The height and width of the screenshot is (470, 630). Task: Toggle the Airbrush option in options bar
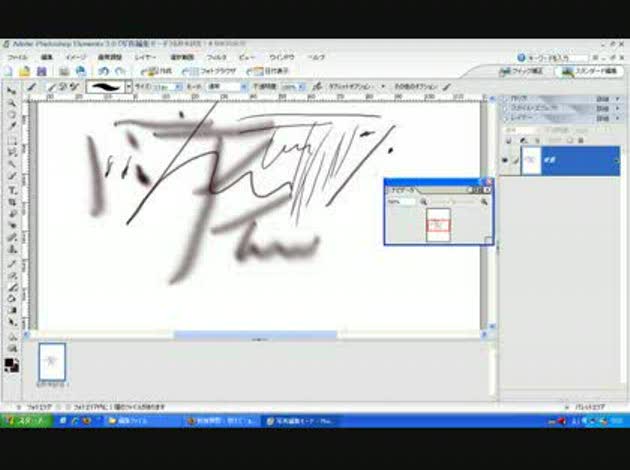[x=317, y=86]
